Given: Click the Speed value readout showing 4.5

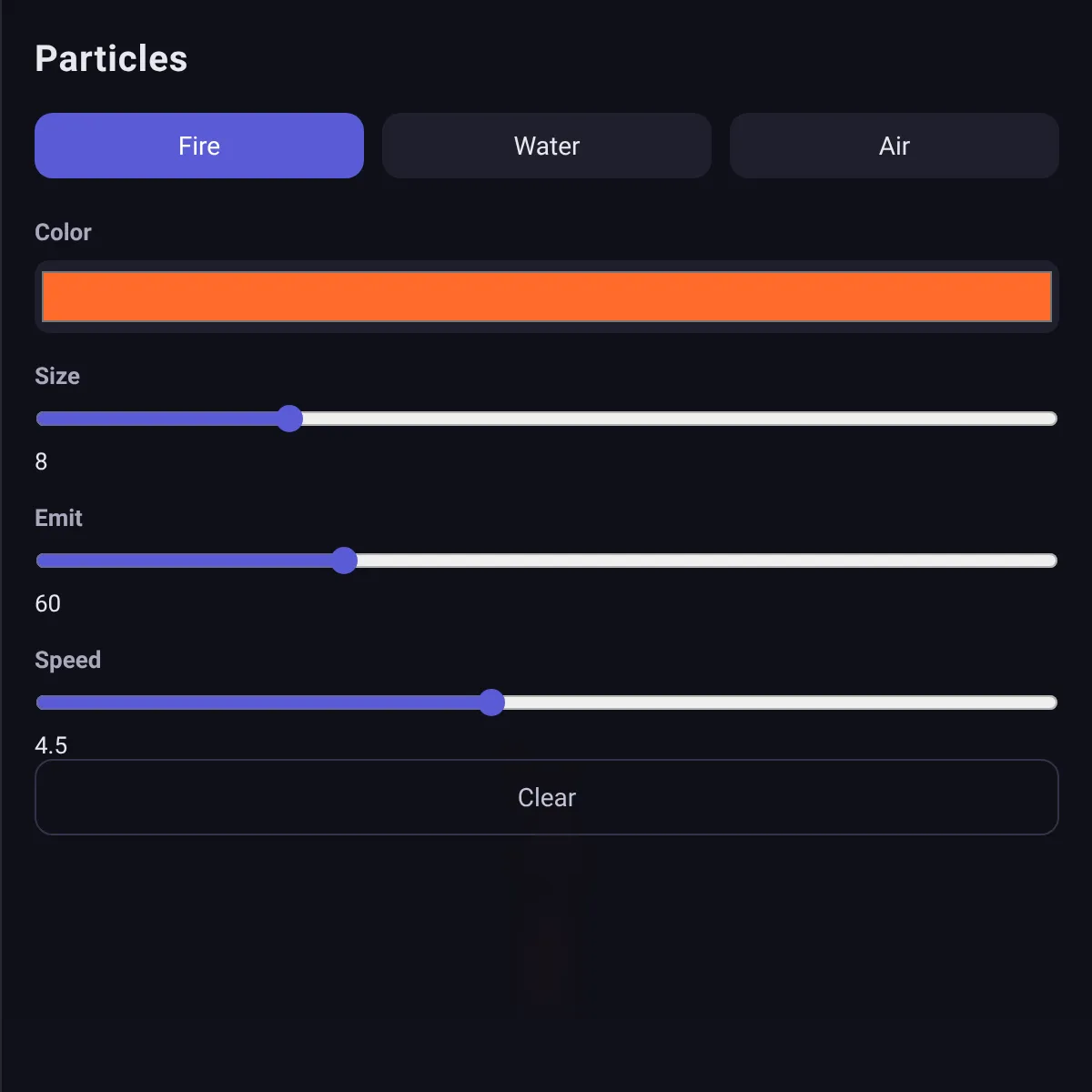Looking at the screenshot, I should 51,746.
